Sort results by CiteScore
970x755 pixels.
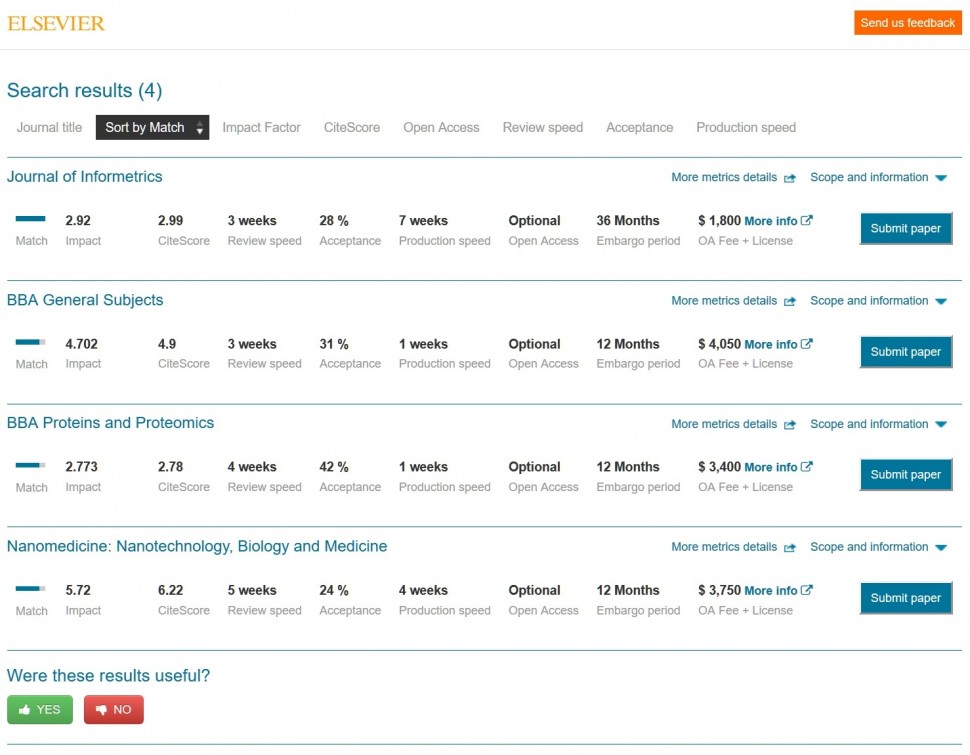(352, 127)
